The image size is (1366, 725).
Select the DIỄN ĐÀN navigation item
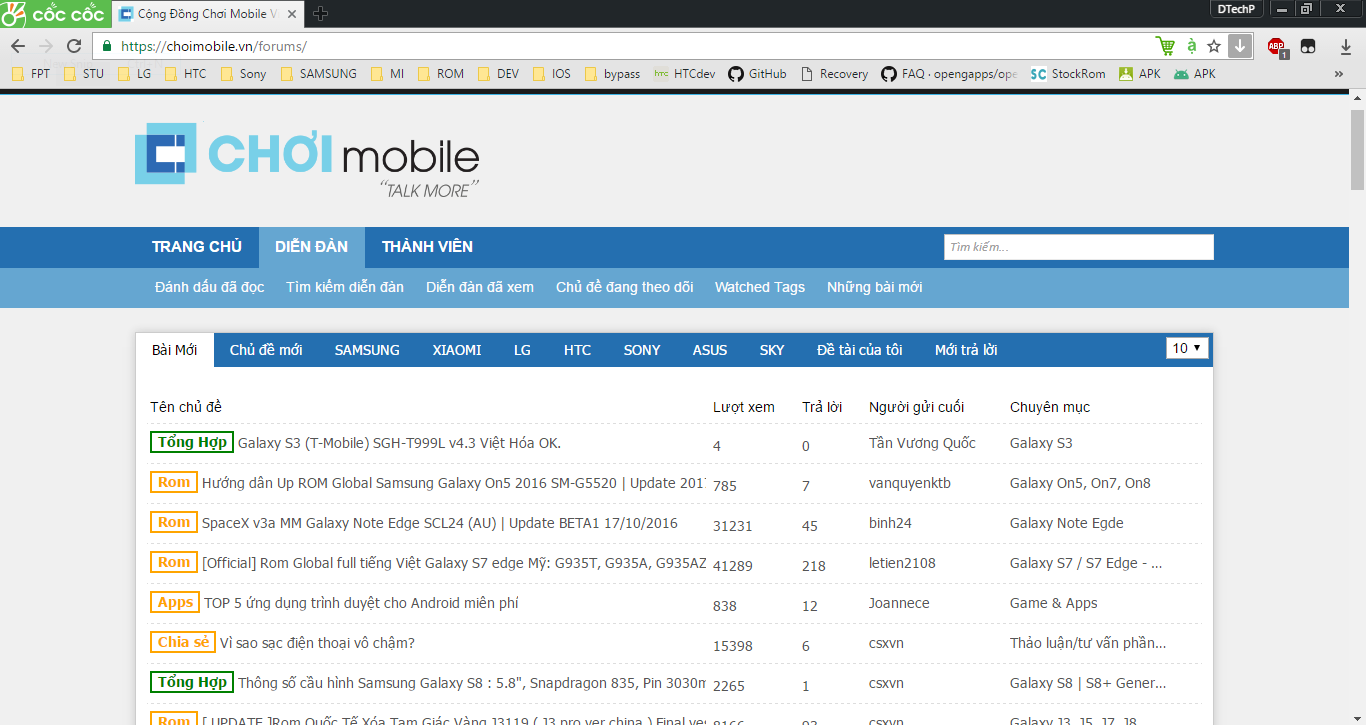click(312, 247)
